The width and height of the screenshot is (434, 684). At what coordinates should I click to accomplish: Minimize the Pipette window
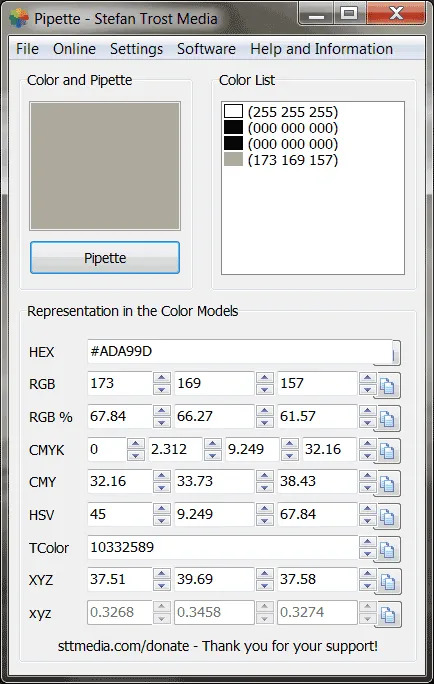317,14
